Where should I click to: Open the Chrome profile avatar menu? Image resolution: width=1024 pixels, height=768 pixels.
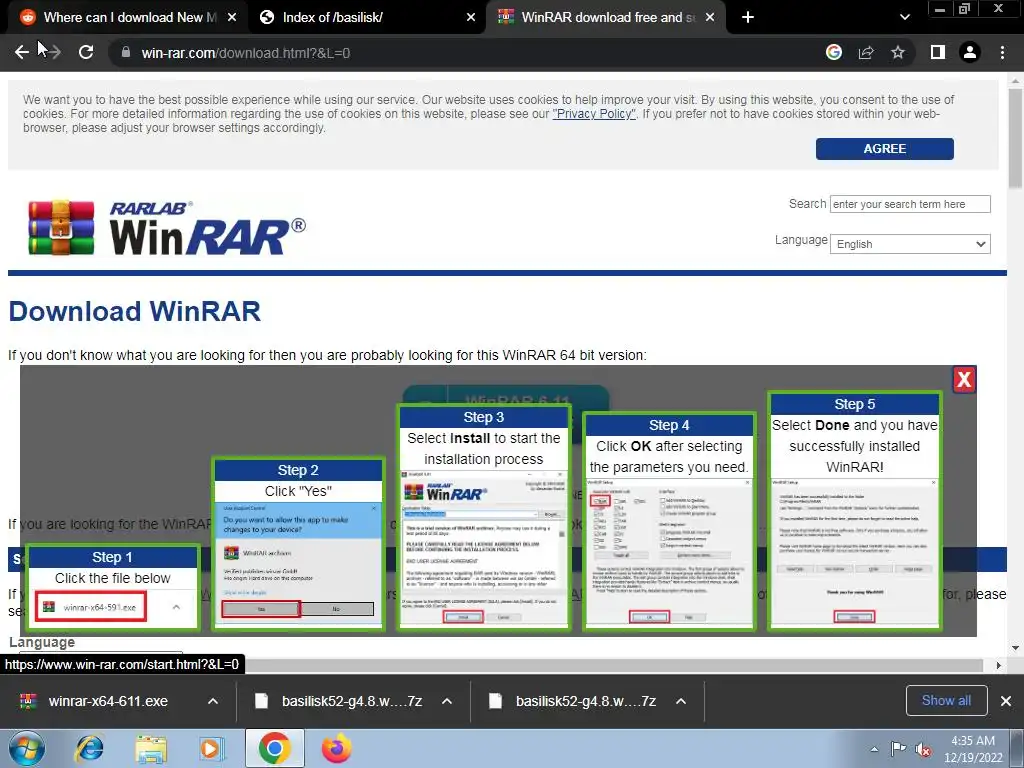point(970,52)
